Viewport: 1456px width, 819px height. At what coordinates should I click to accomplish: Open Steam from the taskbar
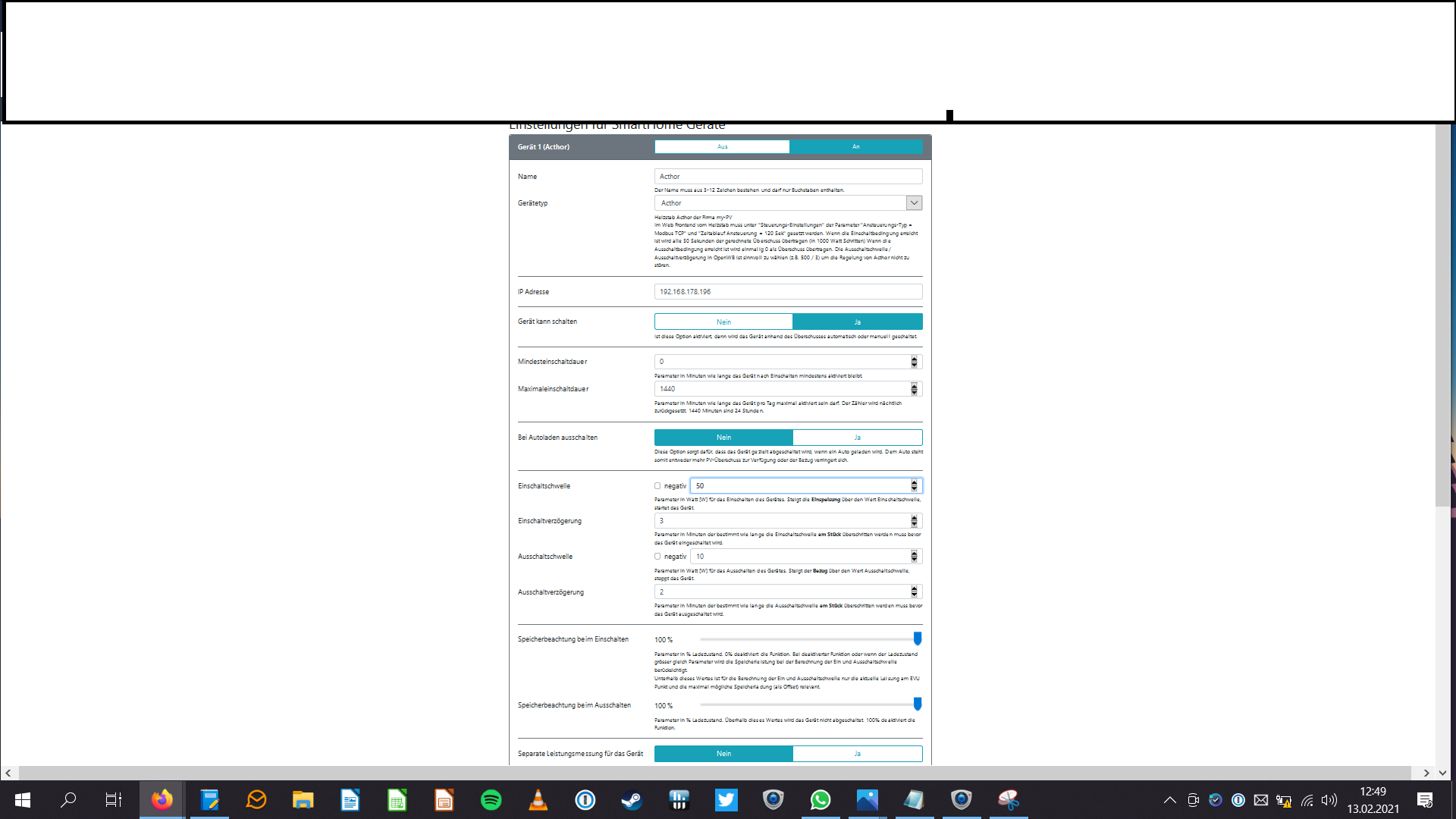pos(632,800)
